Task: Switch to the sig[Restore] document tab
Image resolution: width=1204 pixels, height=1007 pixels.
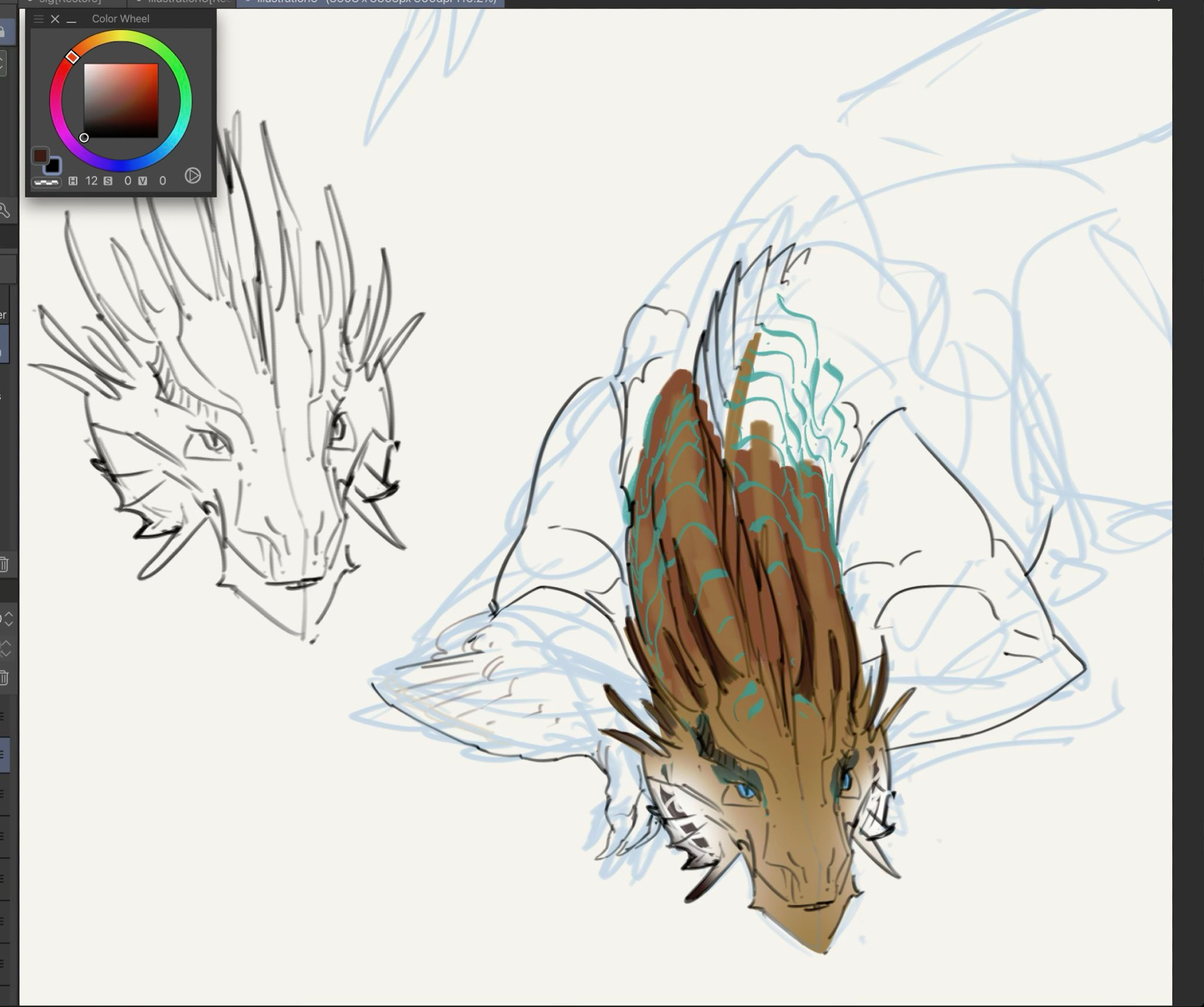Action: click(x=69, y=2)
